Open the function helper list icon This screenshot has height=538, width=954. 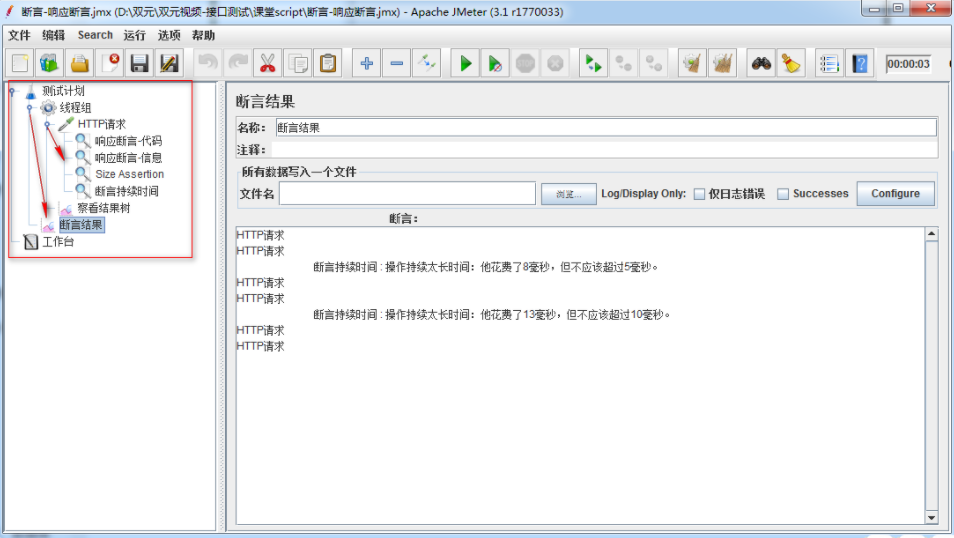(829, 63)
